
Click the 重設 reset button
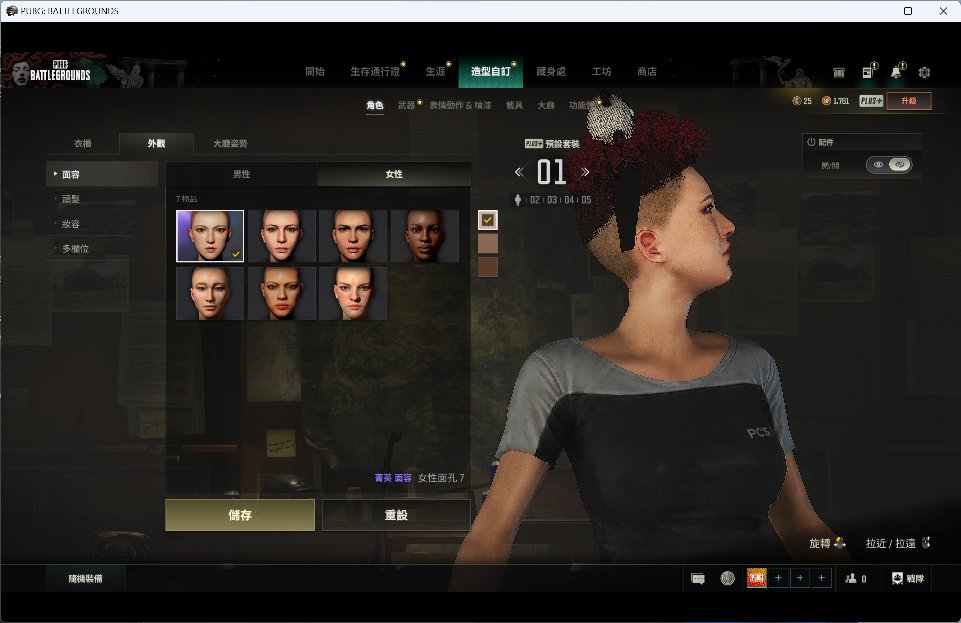coord(396,515)
